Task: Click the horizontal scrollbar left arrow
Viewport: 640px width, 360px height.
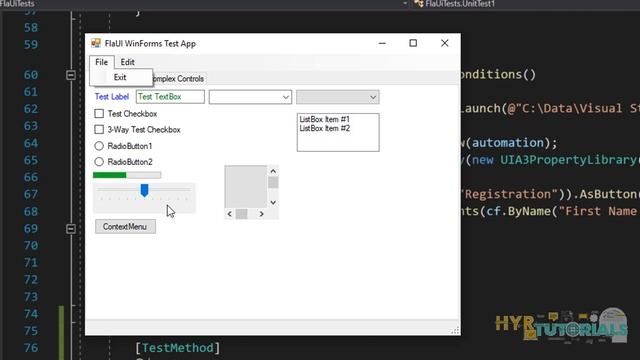Action: (x=229, y=214)
